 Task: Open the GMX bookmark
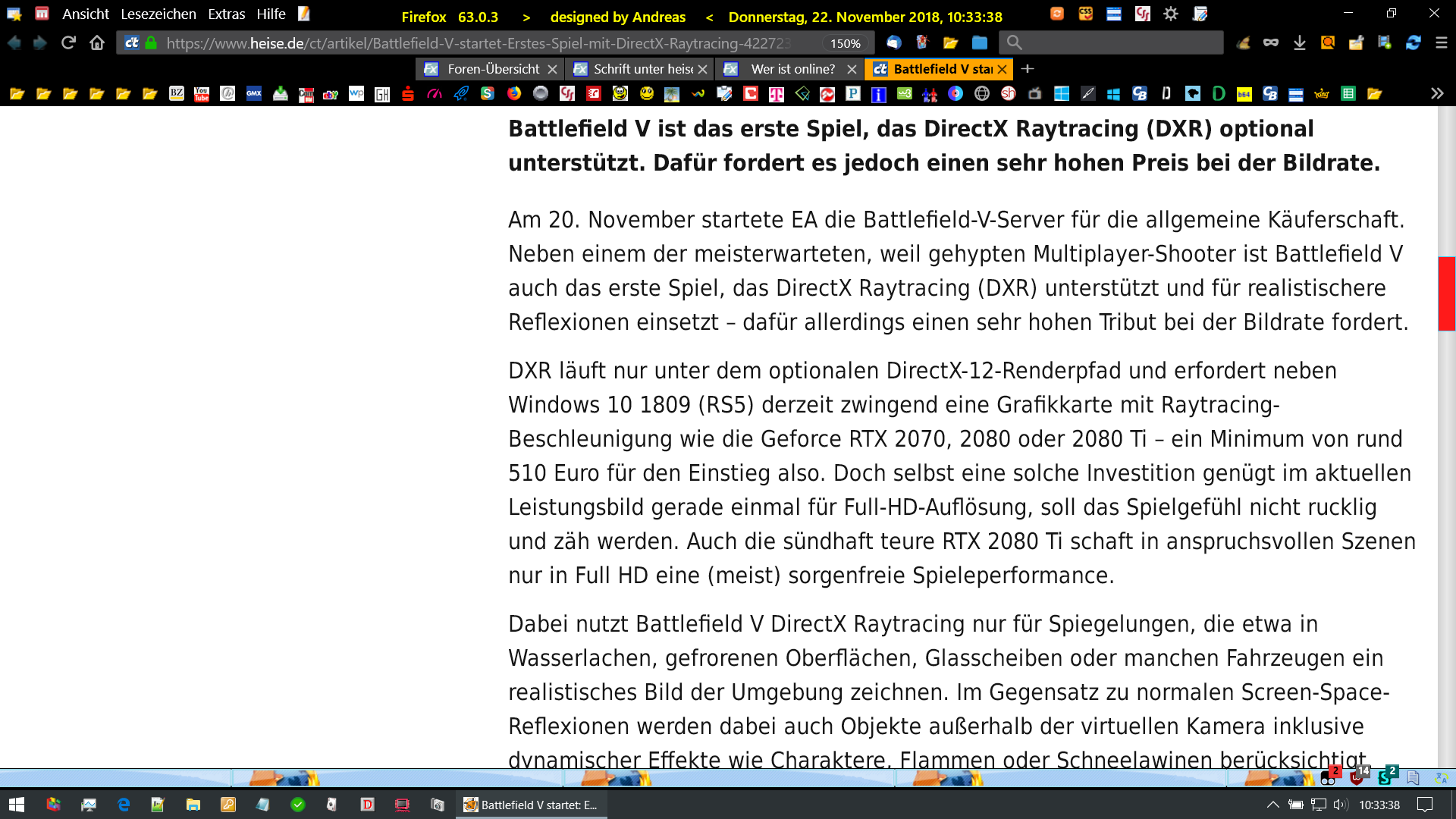pyautogui.click(x=254, y=94)
